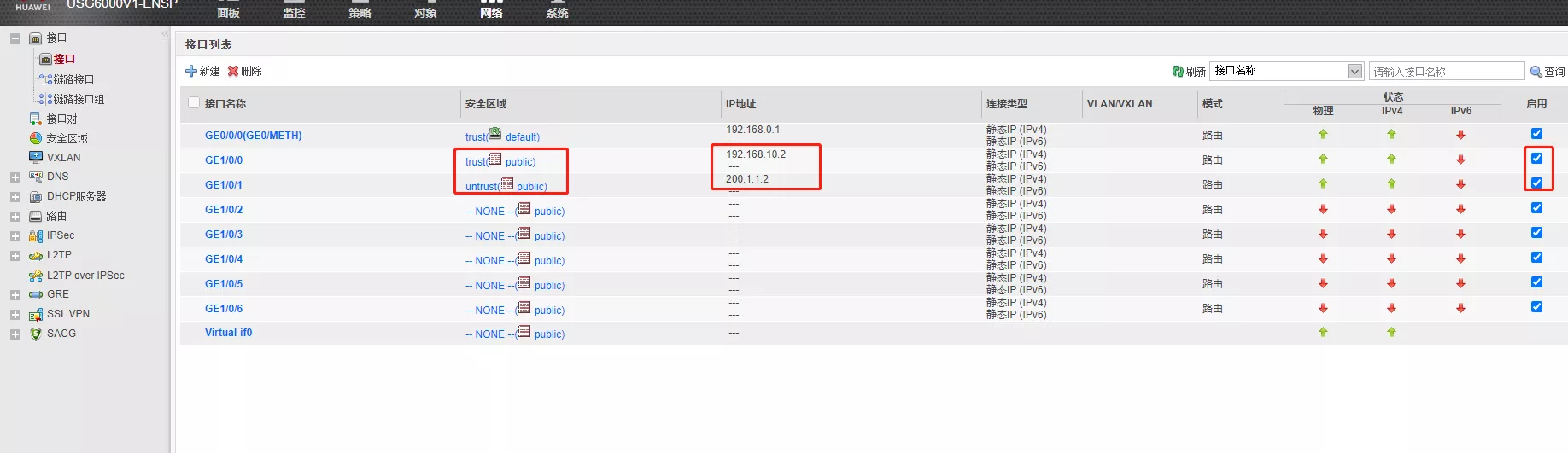Click the Refresh (刷新) icon

(x=1179, y=72)
